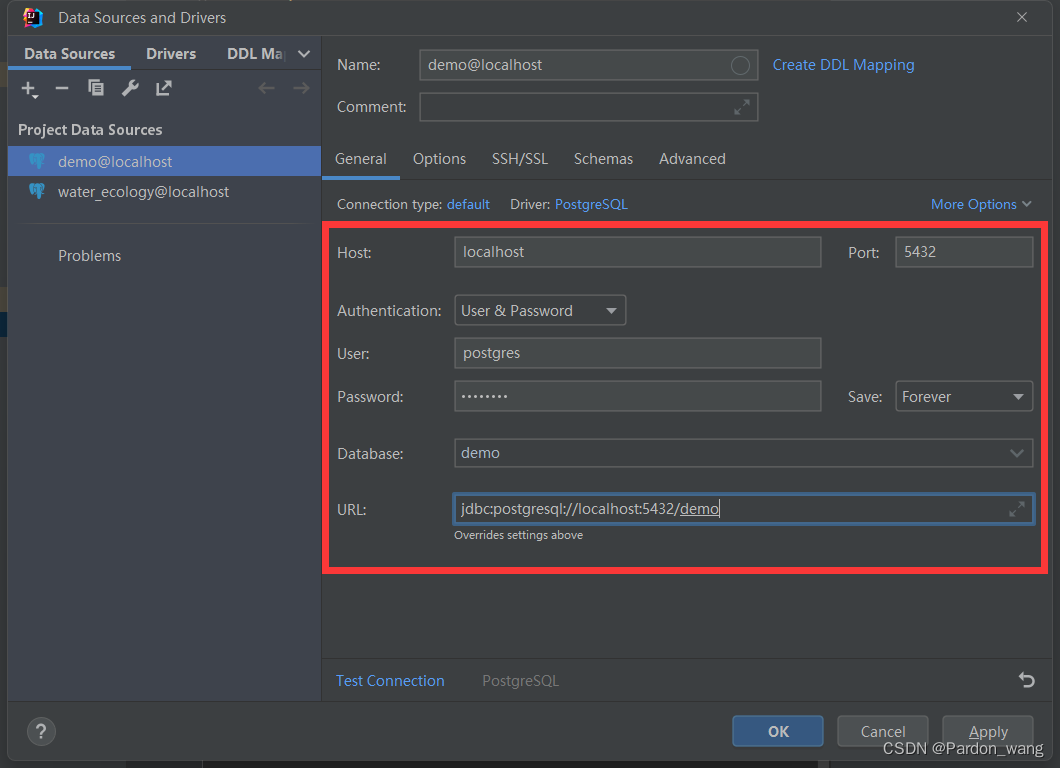Select the Options tab

(439, 159)
